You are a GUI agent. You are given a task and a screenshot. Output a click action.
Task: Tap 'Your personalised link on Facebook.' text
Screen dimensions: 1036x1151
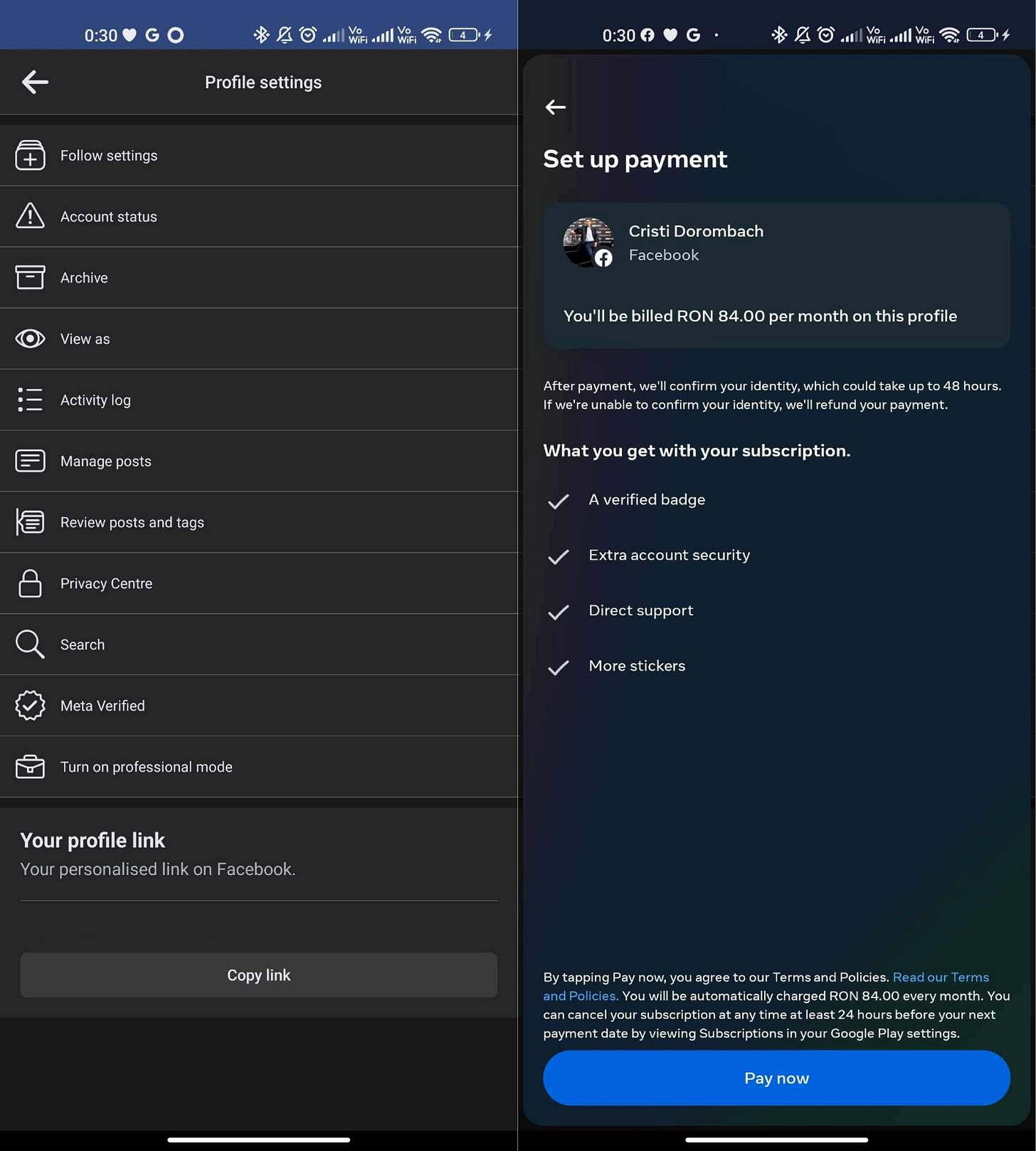coord(157,869)
